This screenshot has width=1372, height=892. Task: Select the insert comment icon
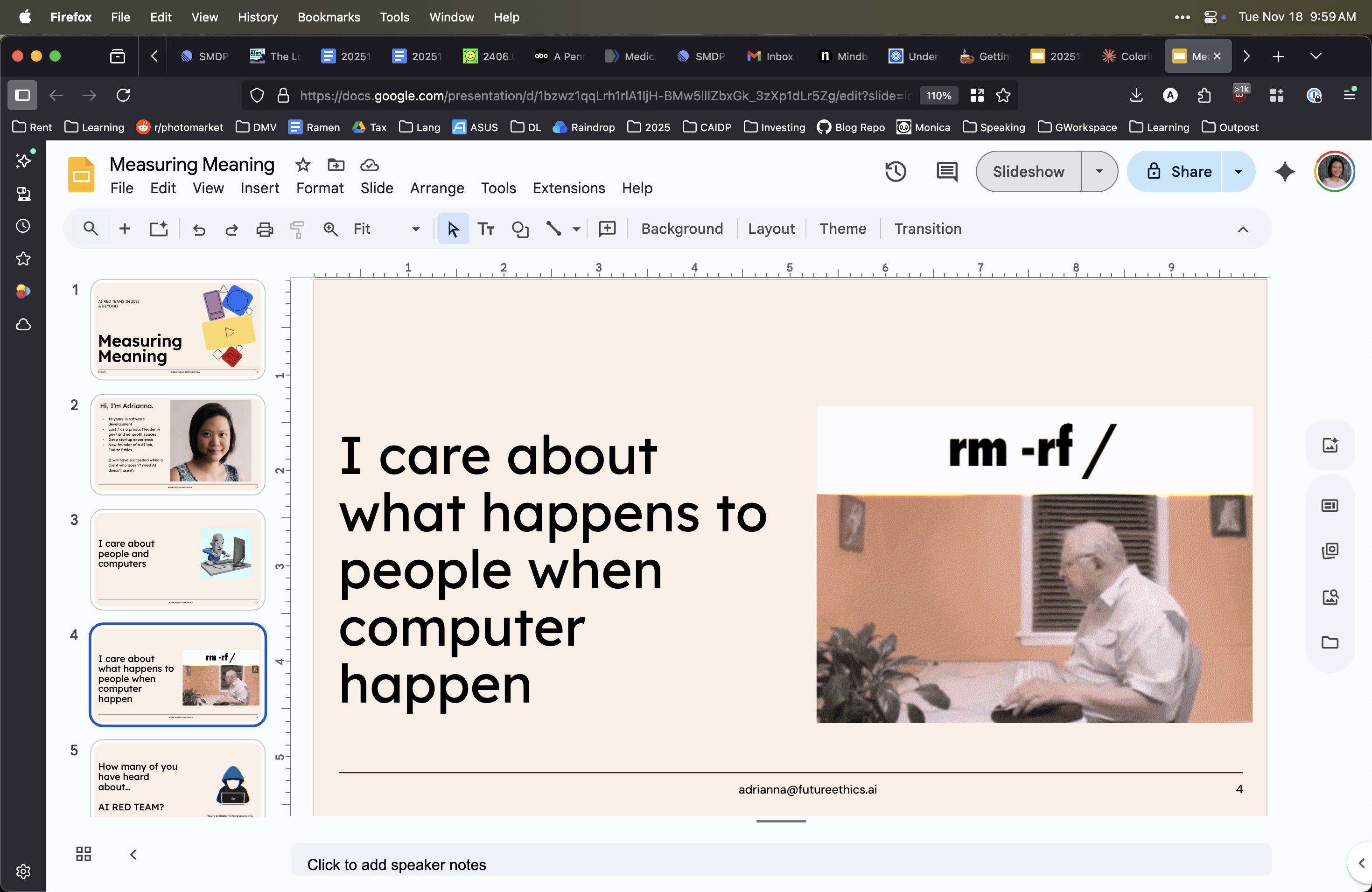(x=607, y=229)
